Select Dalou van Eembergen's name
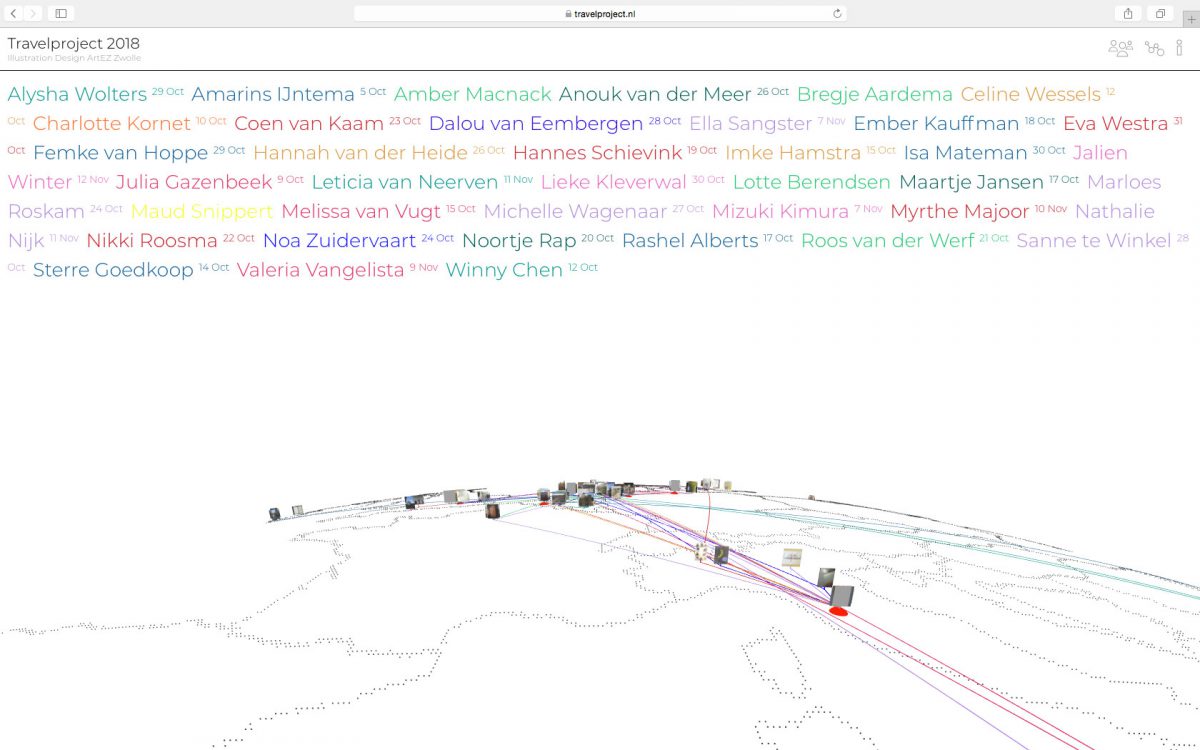This screenshot has height=750, width=1200. pyautogui.click(x=535, y=124)
